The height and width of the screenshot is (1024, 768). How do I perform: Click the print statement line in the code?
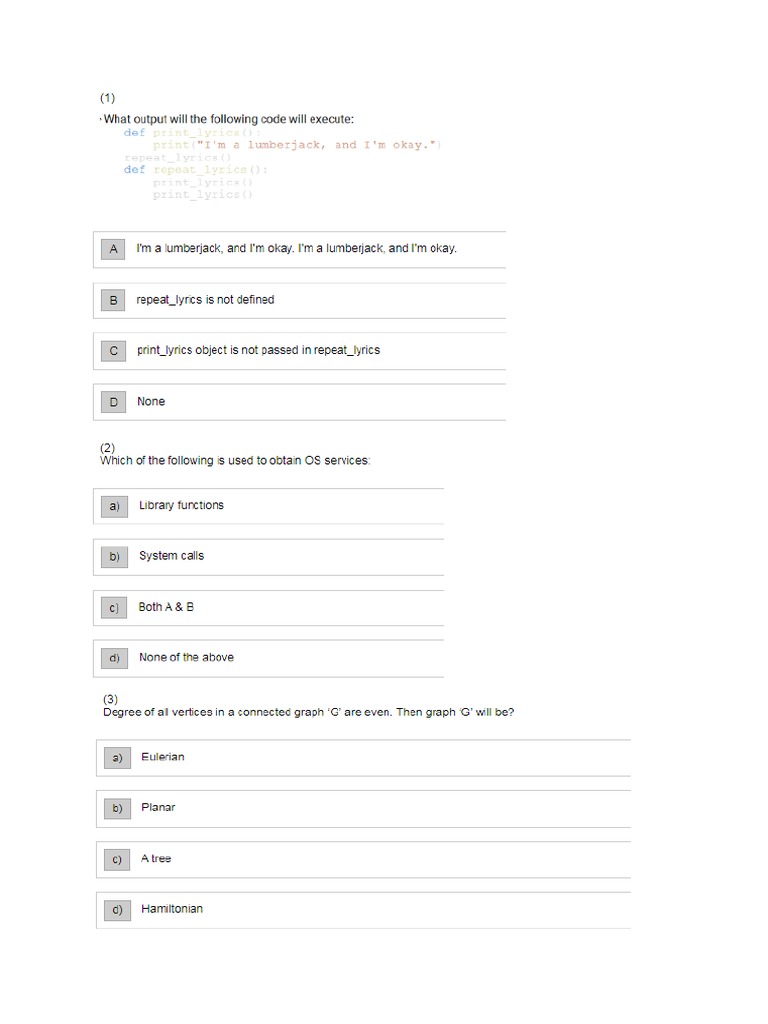(x=297, y=145)
